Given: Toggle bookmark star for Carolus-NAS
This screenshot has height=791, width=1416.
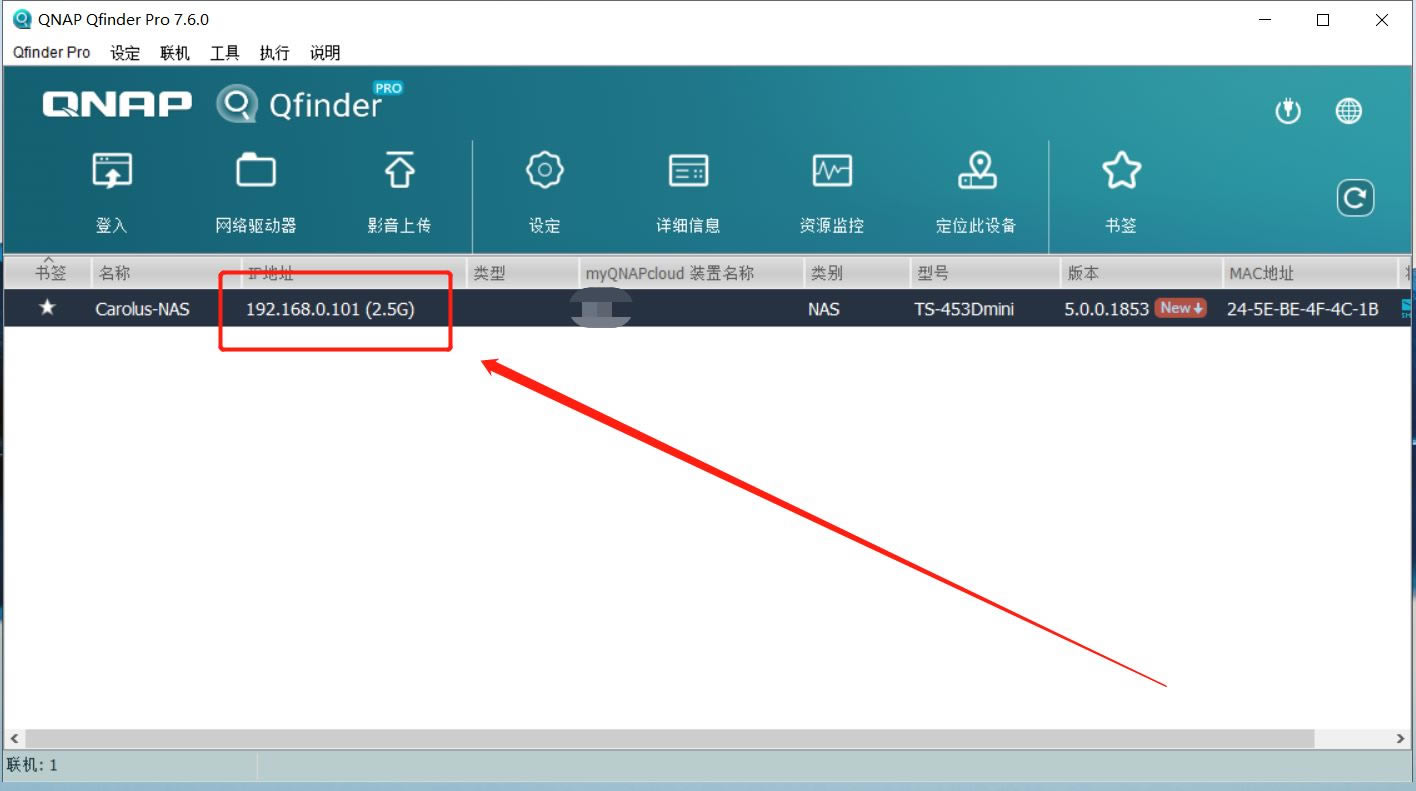Looking at the screenshot, I should [x=47, y=308].
